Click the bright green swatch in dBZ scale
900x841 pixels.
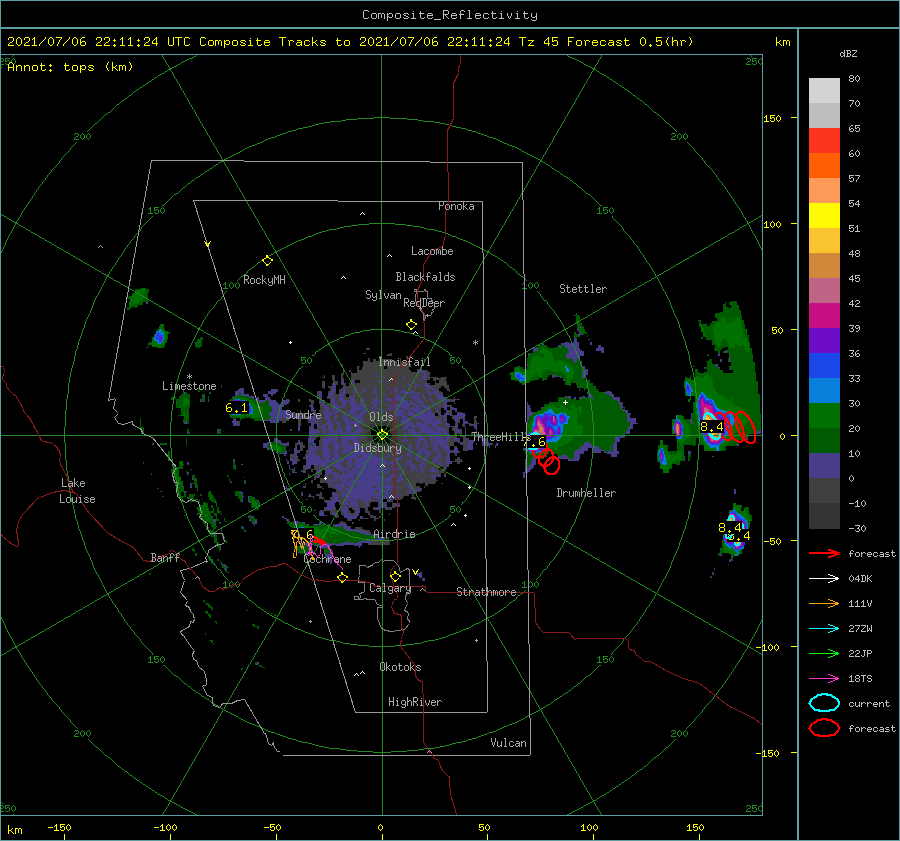(824, 416)
